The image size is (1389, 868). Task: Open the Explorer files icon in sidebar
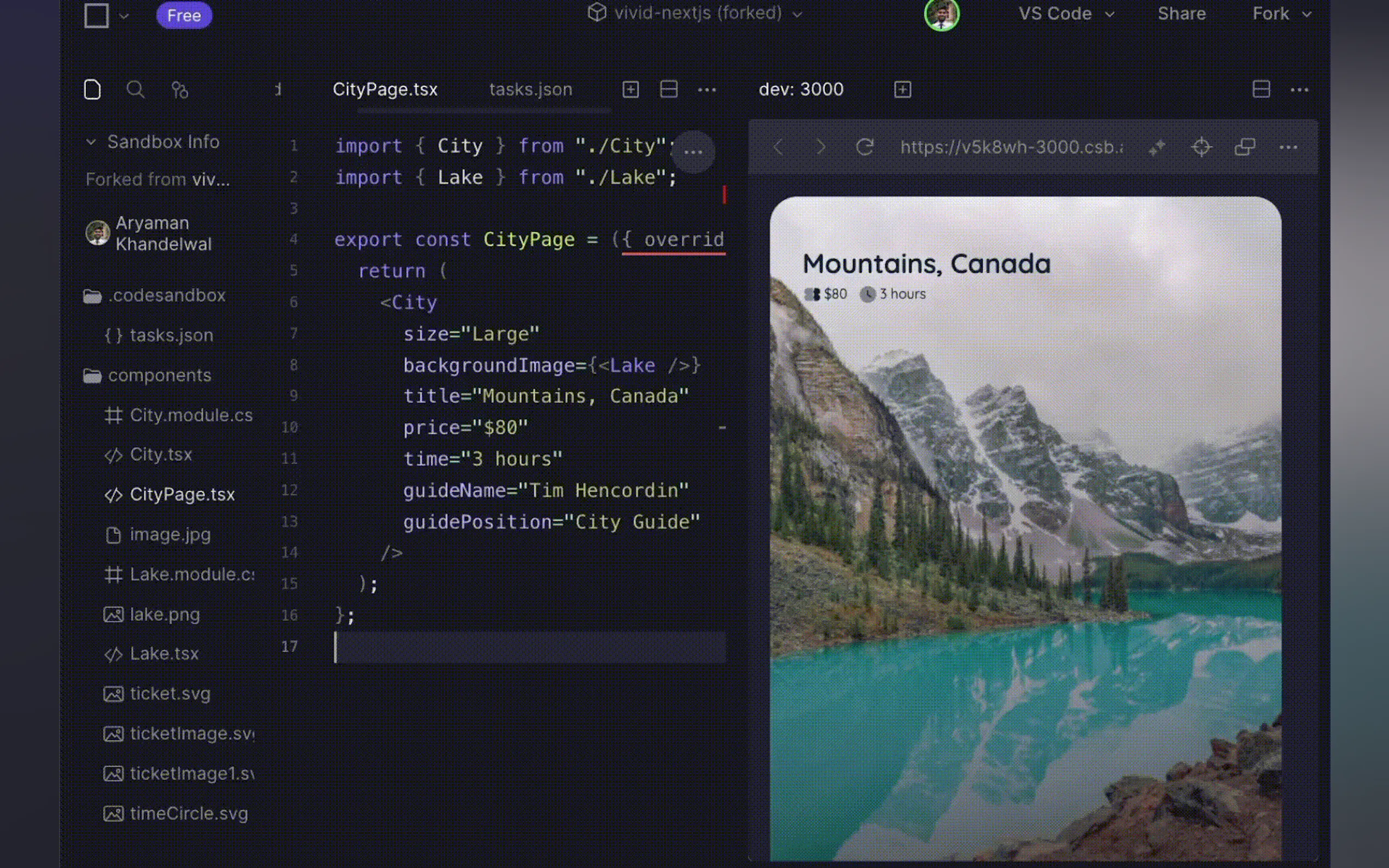tap(92, 90)
